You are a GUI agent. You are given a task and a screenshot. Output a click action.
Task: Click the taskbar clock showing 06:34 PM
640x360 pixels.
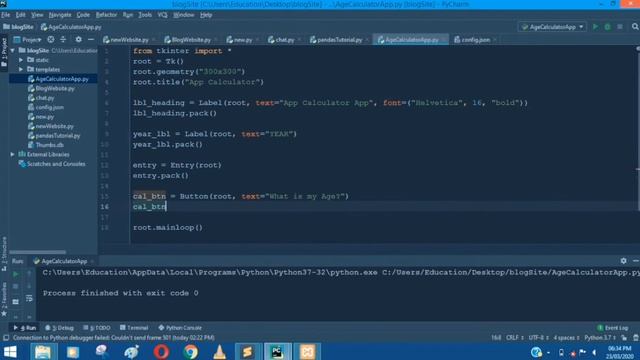619,348
